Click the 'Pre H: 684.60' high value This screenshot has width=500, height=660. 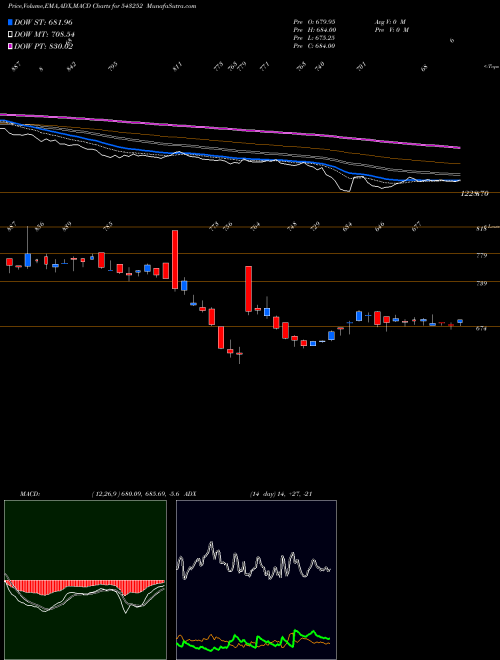(314, 30)
